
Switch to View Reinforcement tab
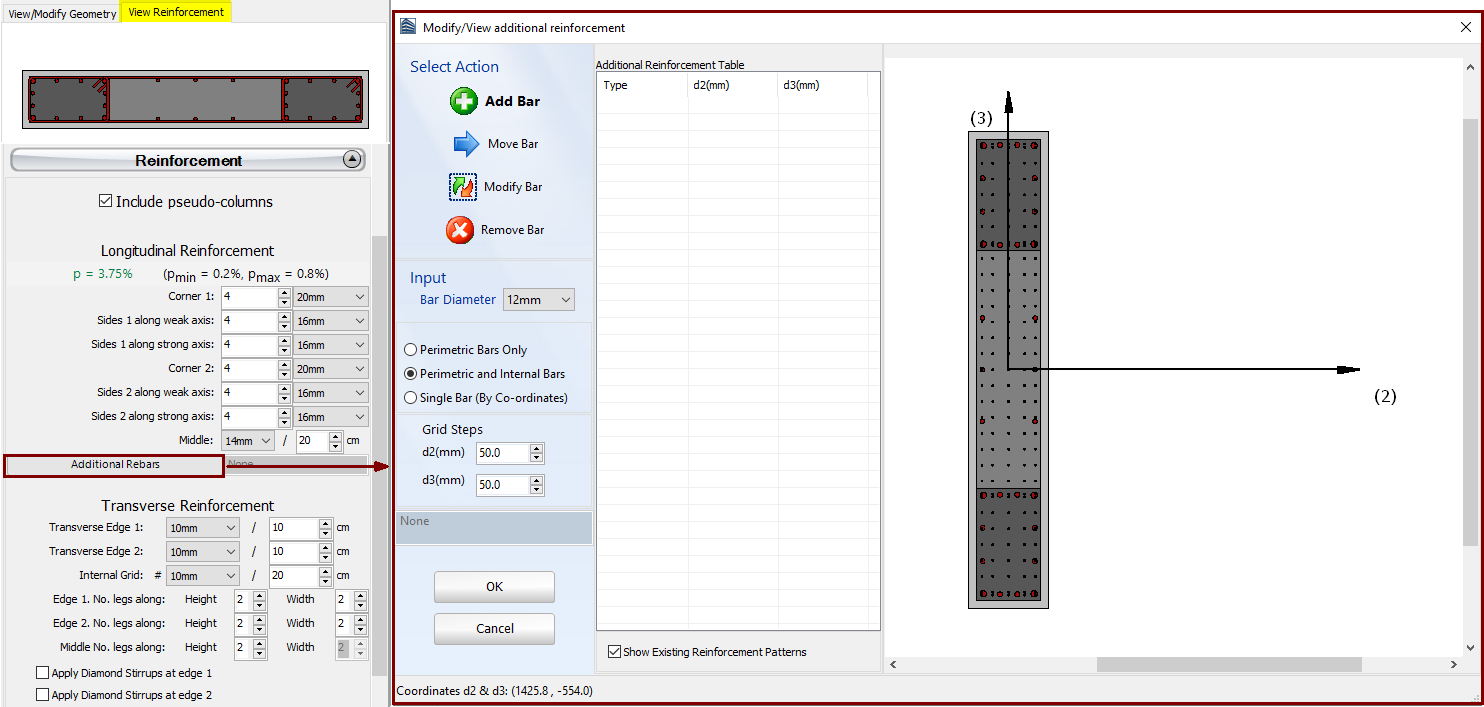[x=176, y=12]
